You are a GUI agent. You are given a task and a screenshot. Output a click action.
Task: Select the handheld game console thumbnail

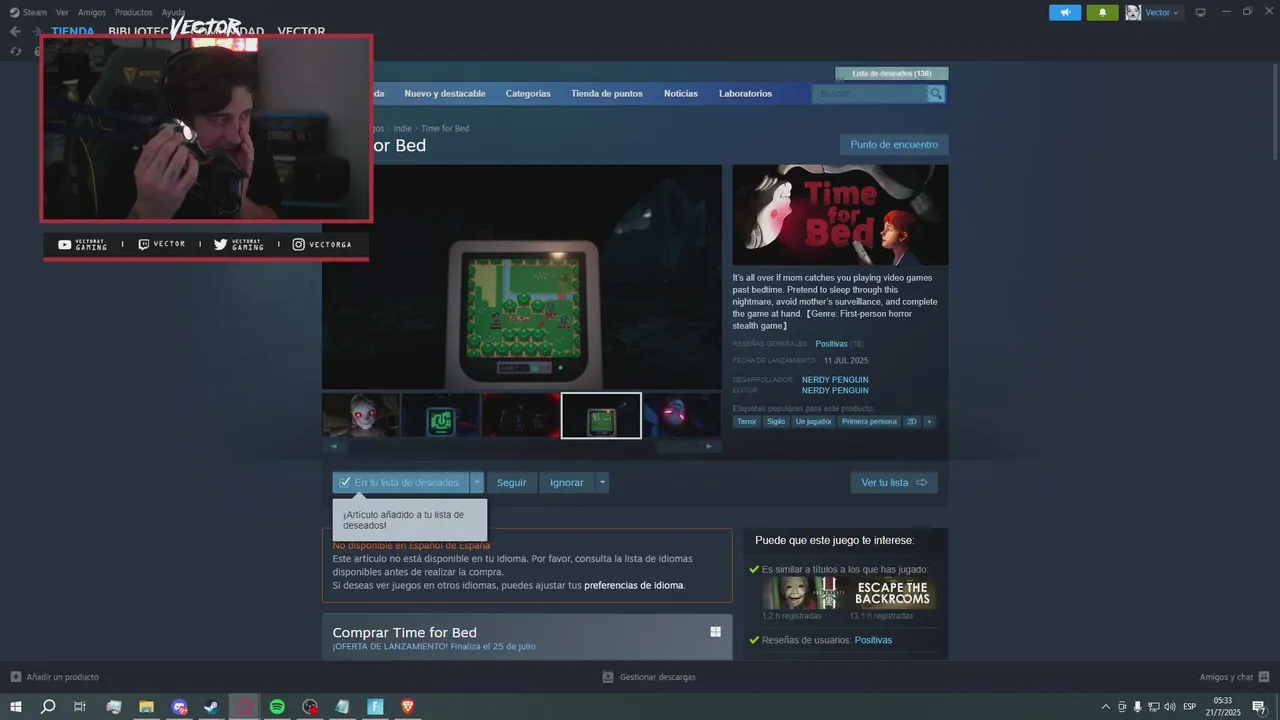tap(601, 415)
